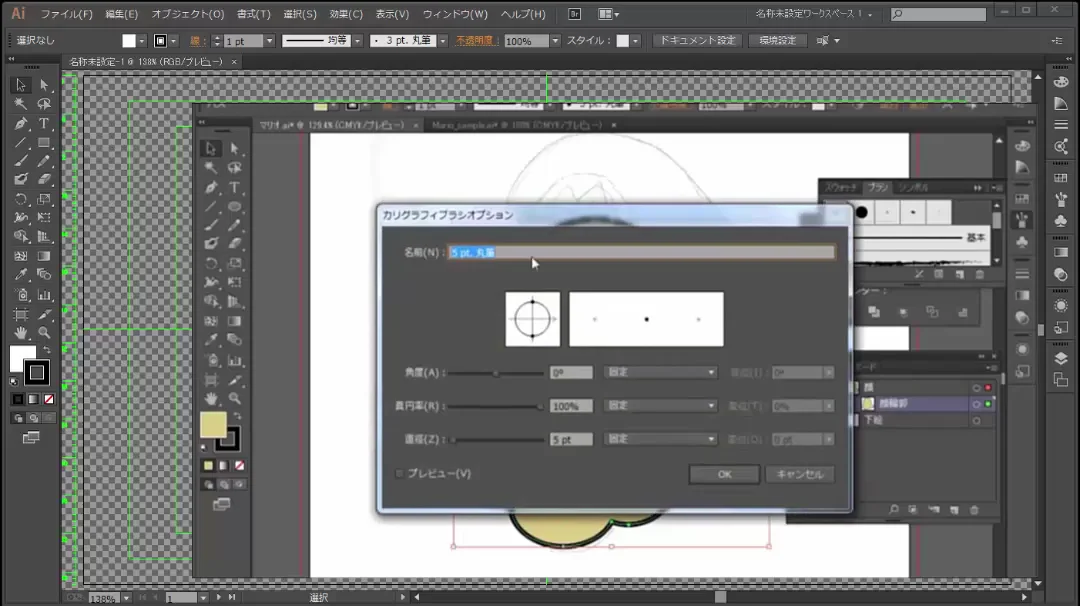1080x606 pixels.
Task: Open the 角度(A) 固定 dropdown in dialog
Action: pyautogui.click(x=661, y=373)
